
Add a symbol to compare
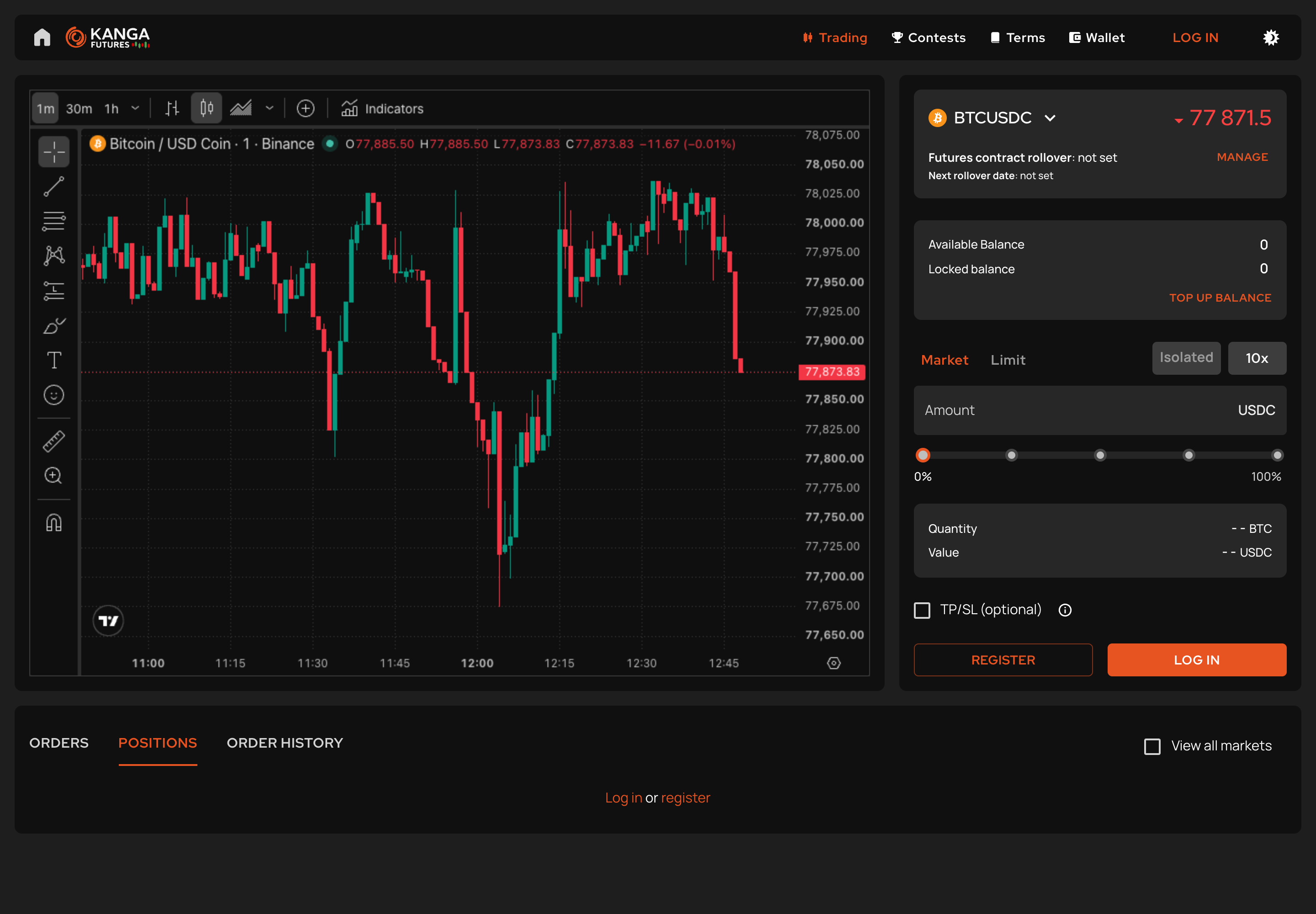pos(305,108)
